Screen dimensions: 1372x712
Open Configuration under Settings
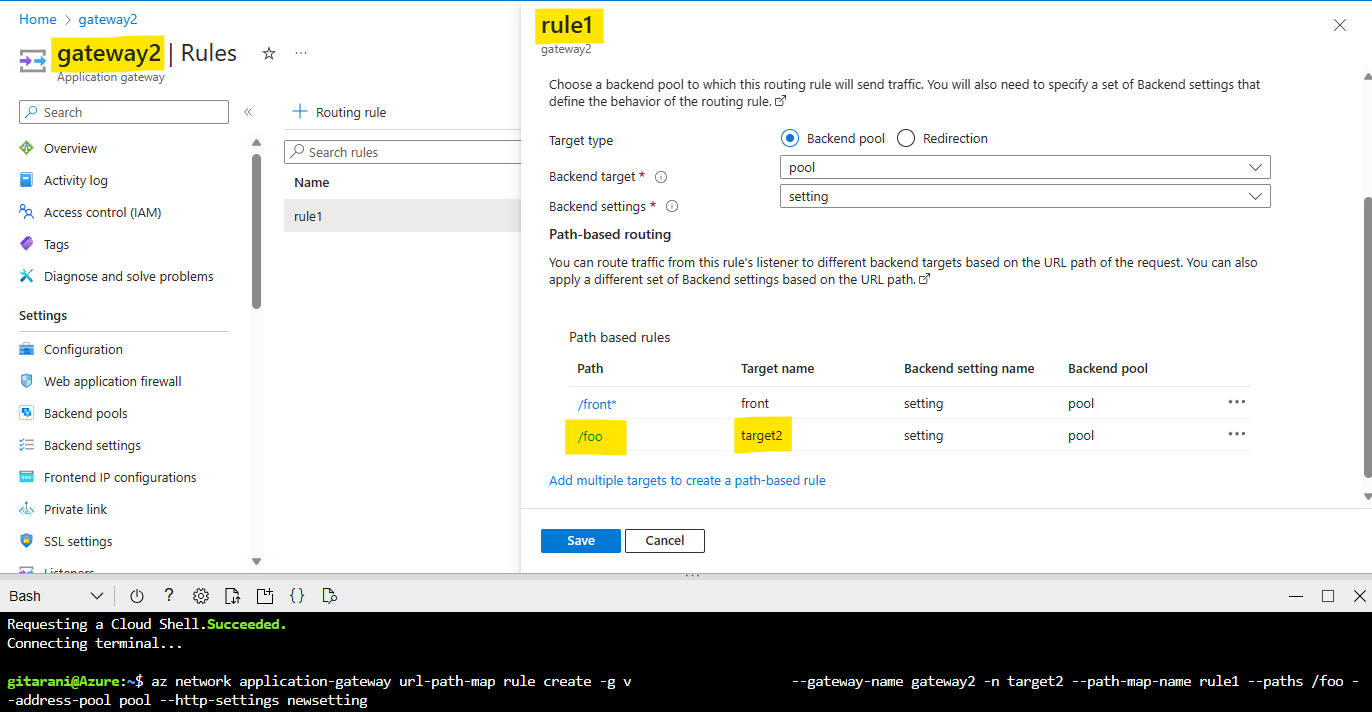pos(83,349)
